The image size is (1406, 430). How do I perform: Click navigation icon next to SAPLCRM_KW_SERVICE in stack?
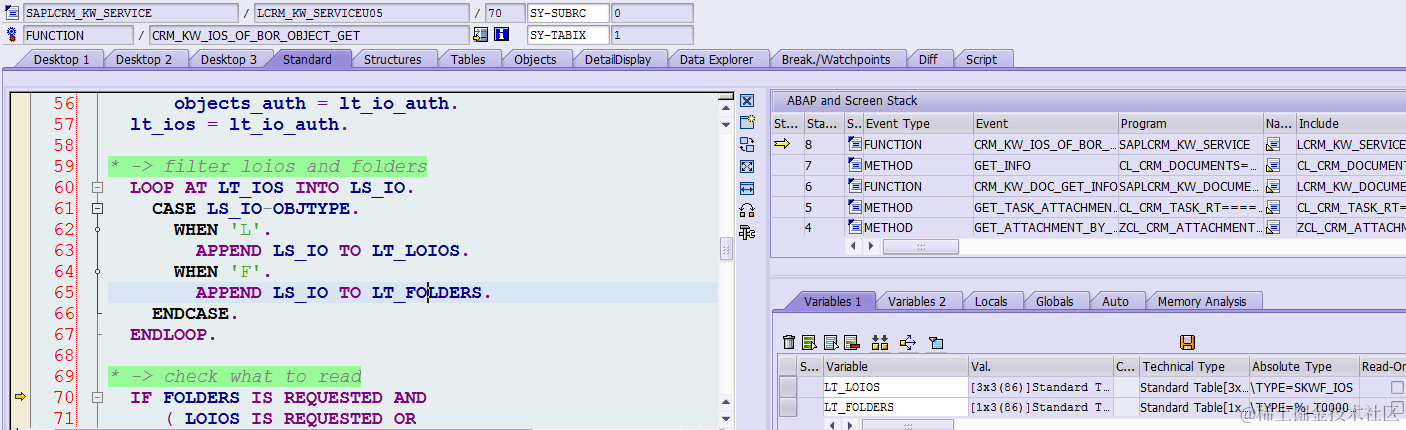click(x=1273, y=145)
